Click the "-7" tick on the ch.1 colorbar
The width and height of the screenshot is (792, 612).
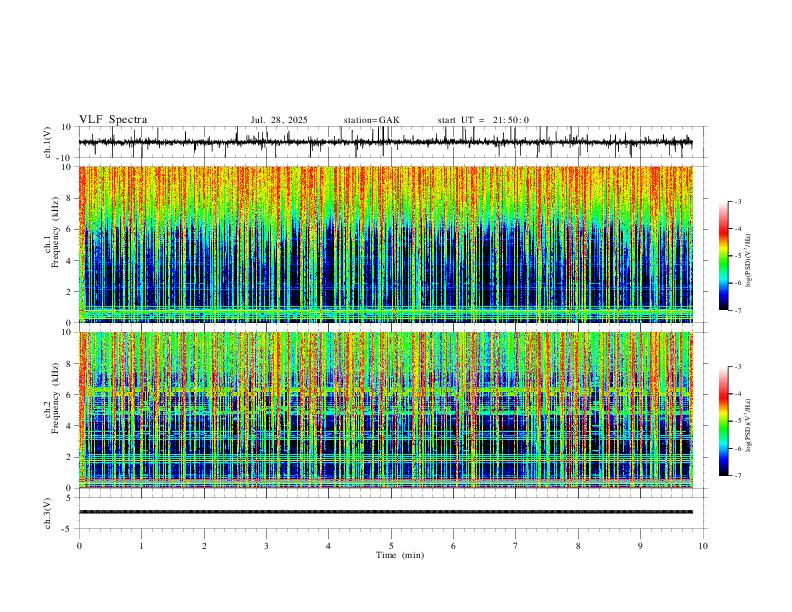737,310
